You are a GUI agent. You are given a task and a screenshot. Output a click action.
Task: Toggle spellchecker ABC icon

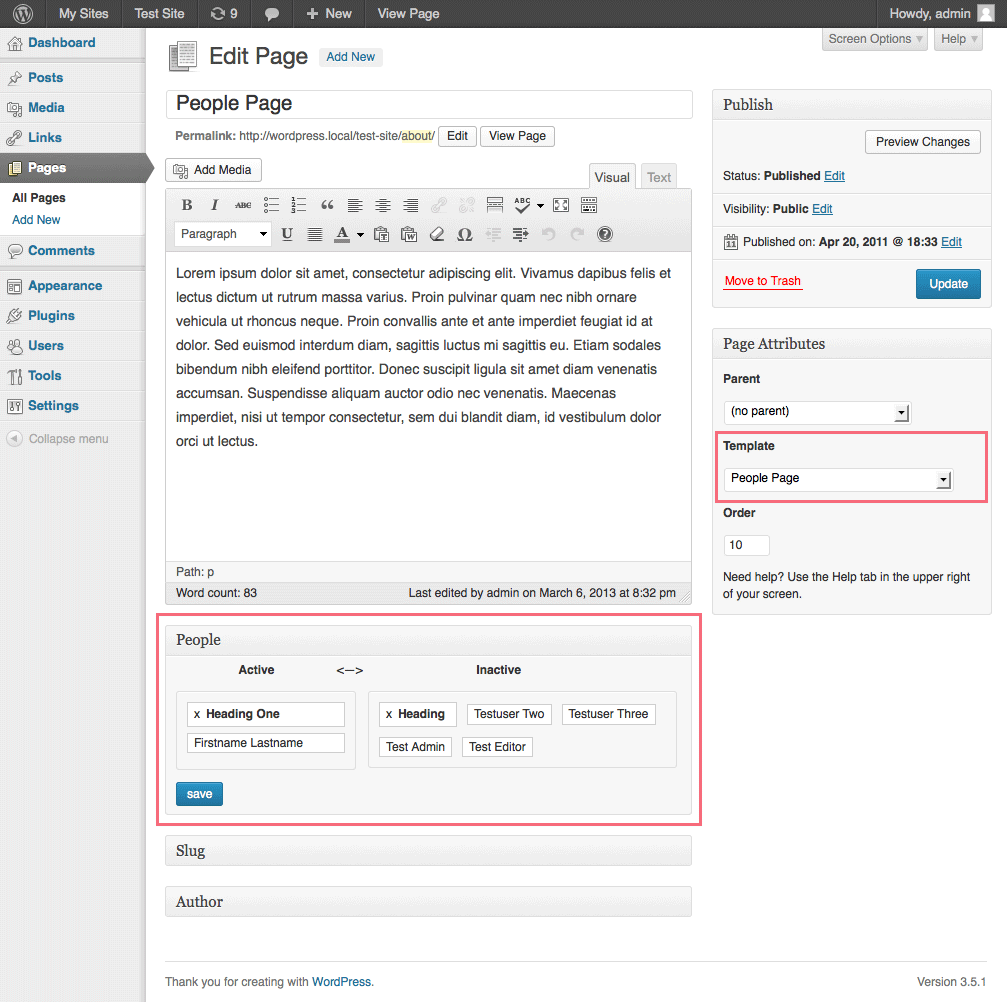[x=522, y=205]
